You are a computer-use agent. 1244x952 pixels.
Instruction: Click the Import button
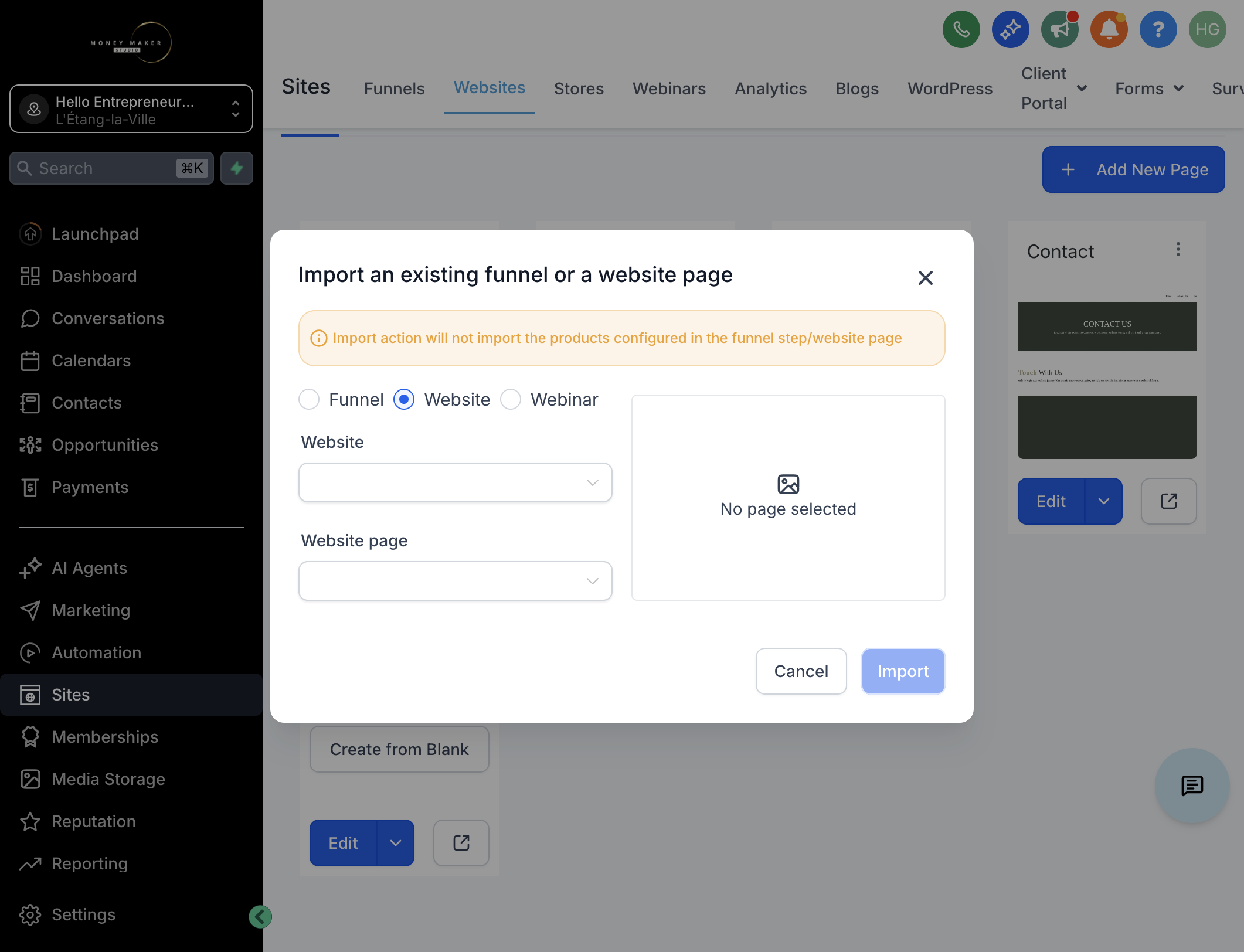click(x=903, y=671)
